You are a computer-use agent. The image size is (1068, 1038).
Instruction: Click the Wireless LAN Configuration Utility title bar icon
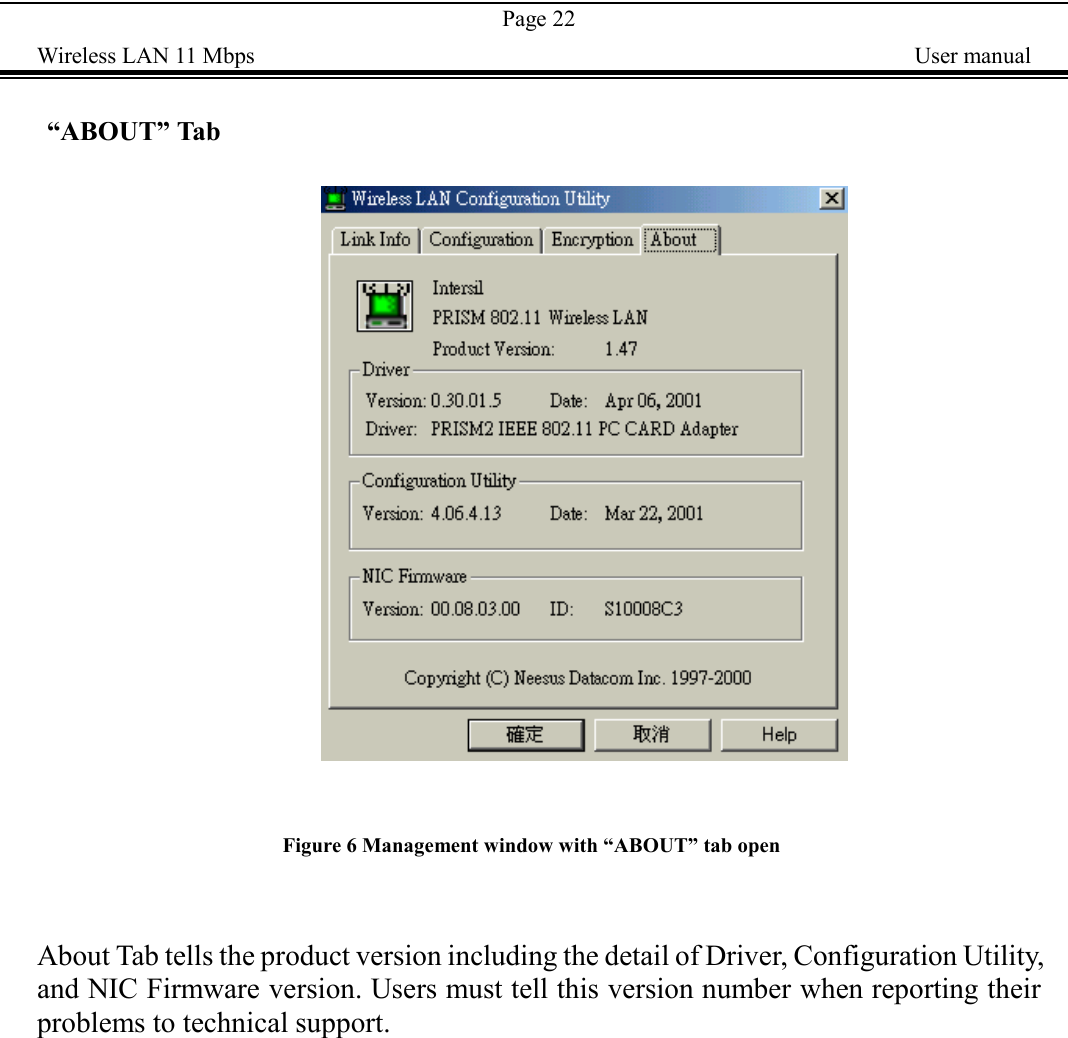pyautogui.click(x=334, y=198)
